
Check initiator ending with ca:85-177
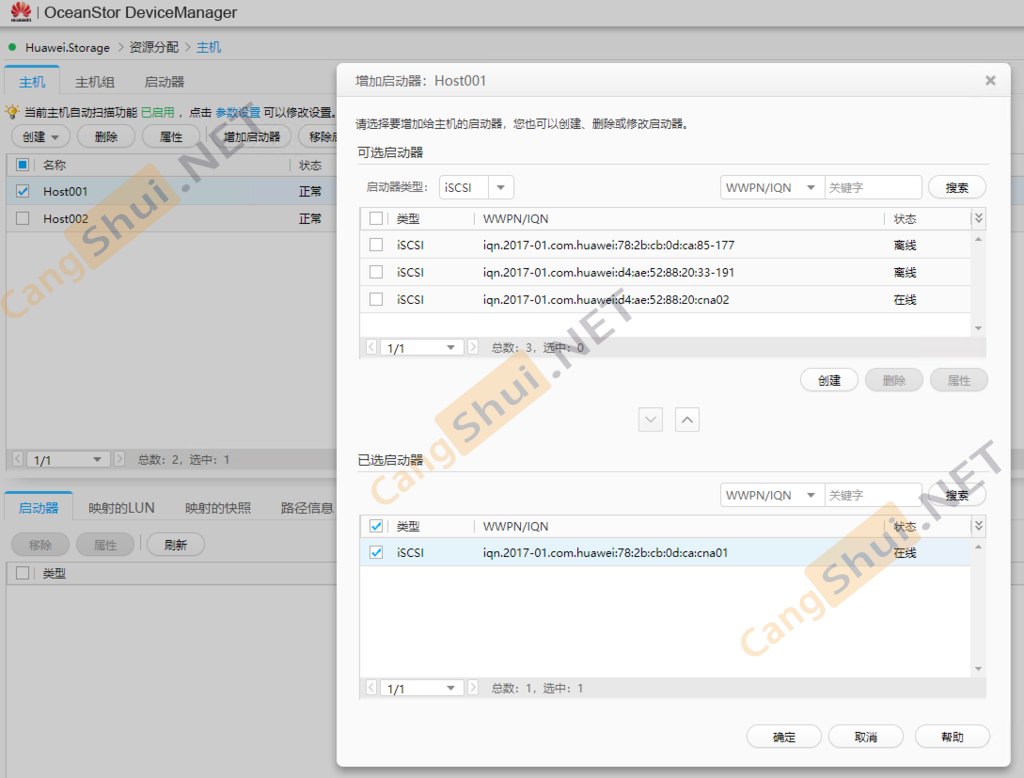(376, 245)
